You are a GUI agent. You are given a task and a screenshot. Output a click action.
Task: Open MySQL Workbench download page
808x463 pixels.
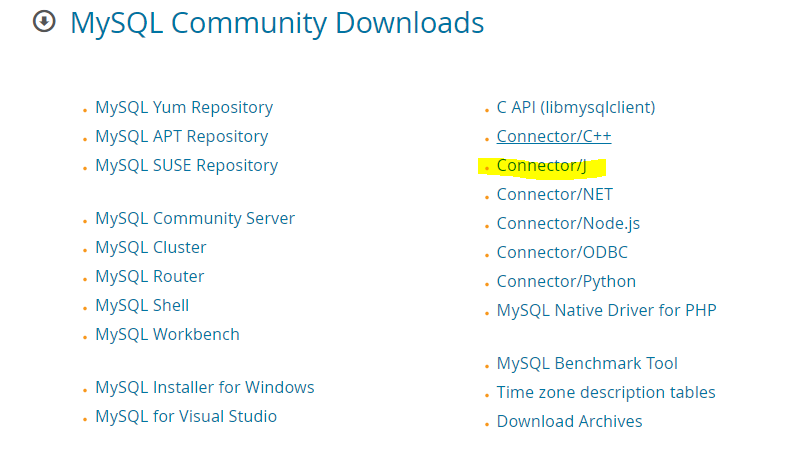tap(167, 334)
